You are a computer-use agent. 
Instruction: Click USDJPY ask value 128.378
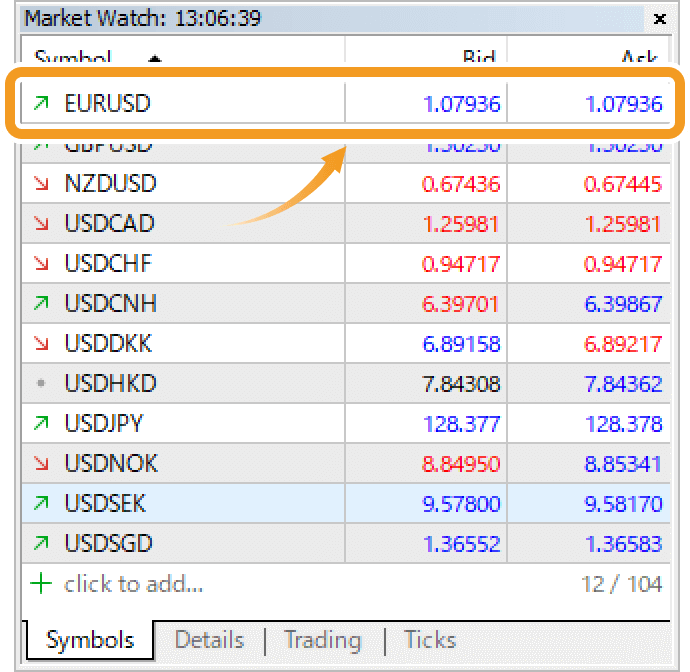624,424
